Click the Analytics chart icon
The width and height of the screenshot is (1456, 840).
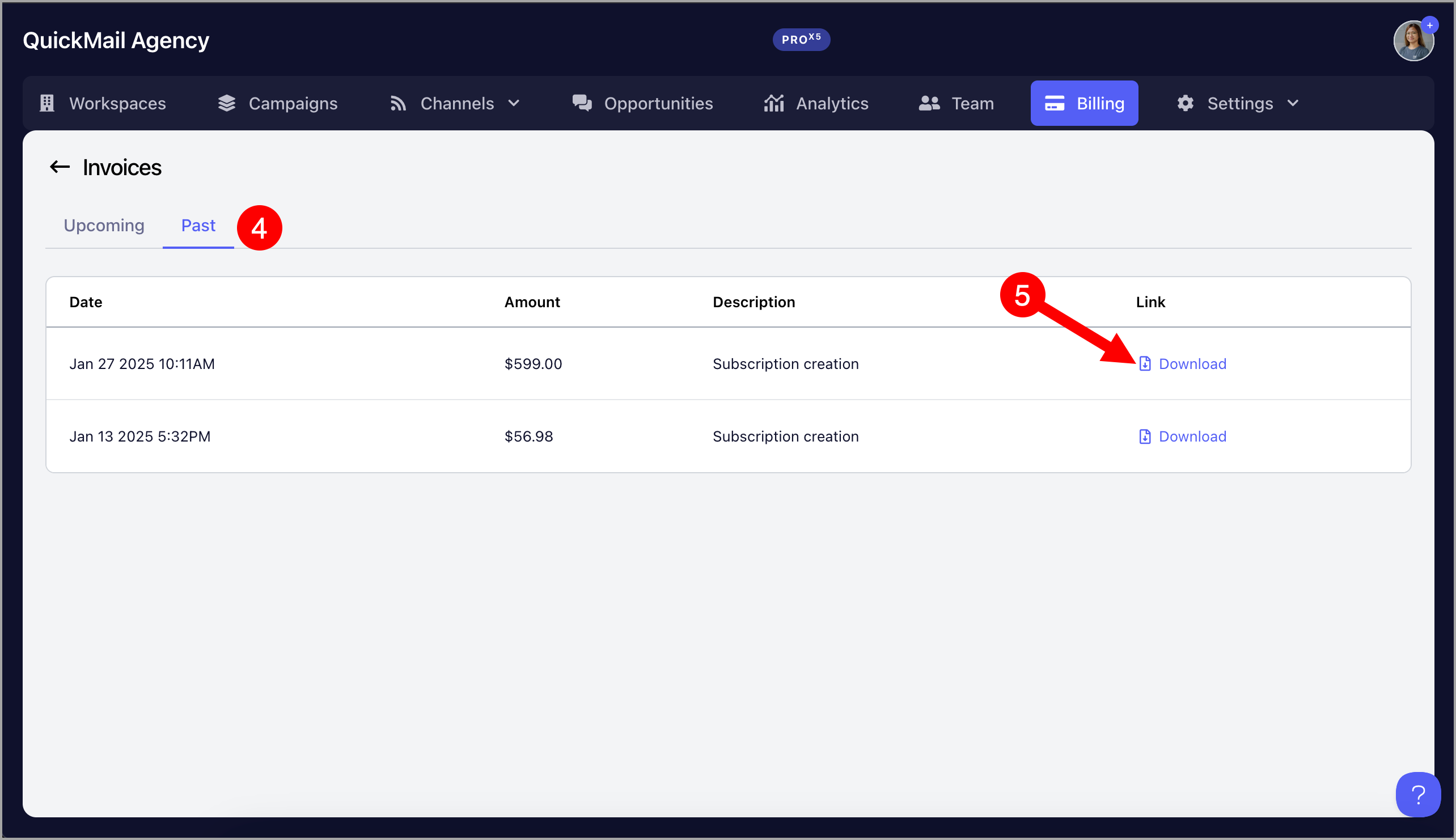774,103
